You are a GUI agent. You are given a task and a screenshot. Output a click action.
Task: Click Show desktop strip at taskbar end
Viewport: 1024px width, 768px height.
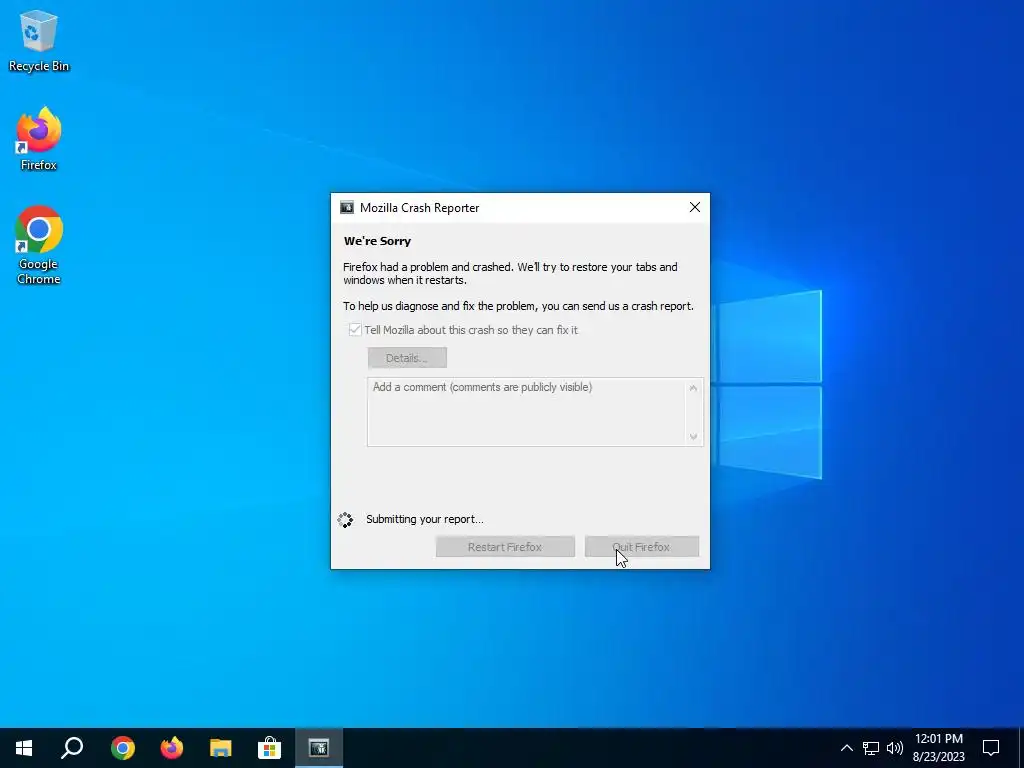click(1021, 748)
